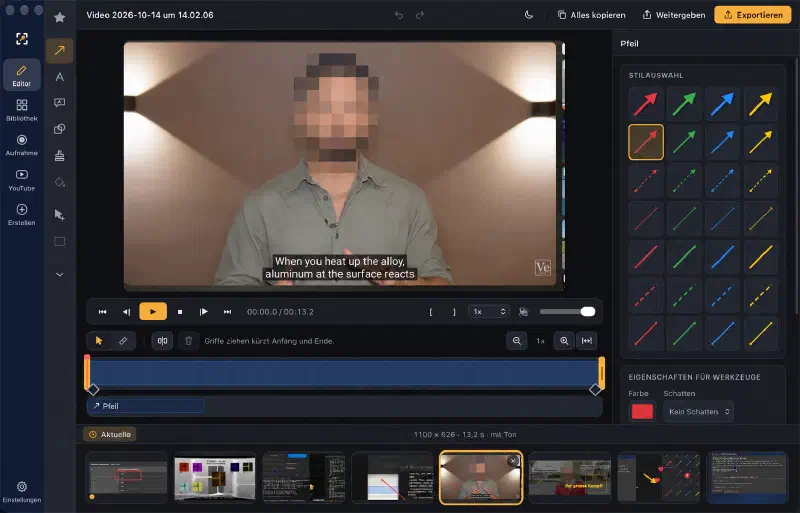The height and width of the screenshot is (513, 800).
Task: Step forward one frame
Action: coord(204,312)
